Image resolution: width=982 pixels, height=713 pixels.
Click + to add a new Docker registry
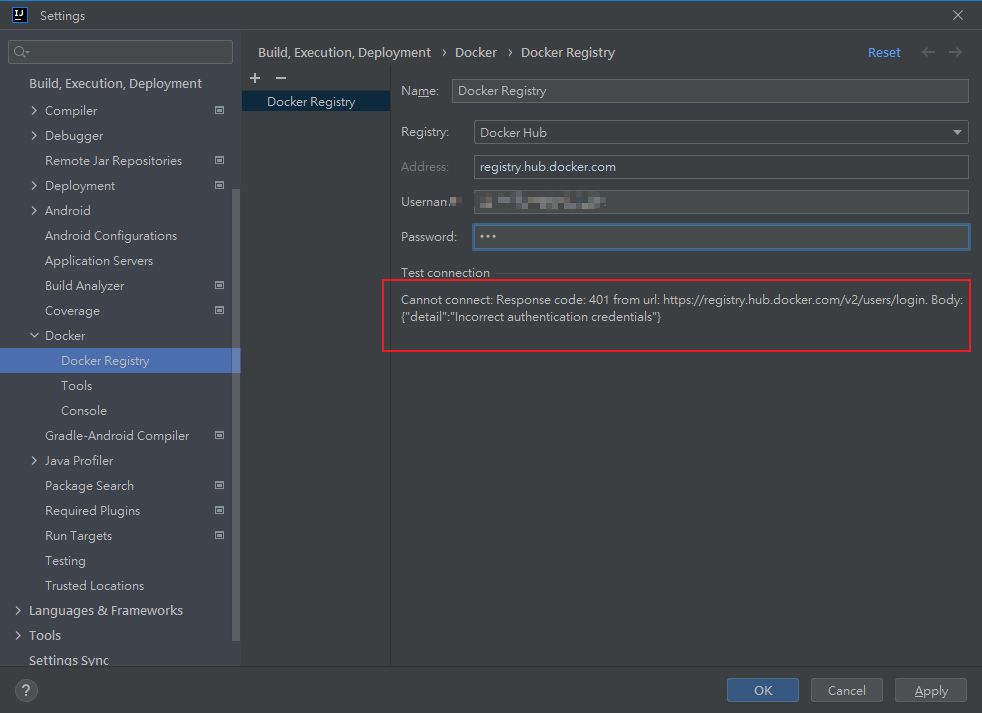pos(254,77)
